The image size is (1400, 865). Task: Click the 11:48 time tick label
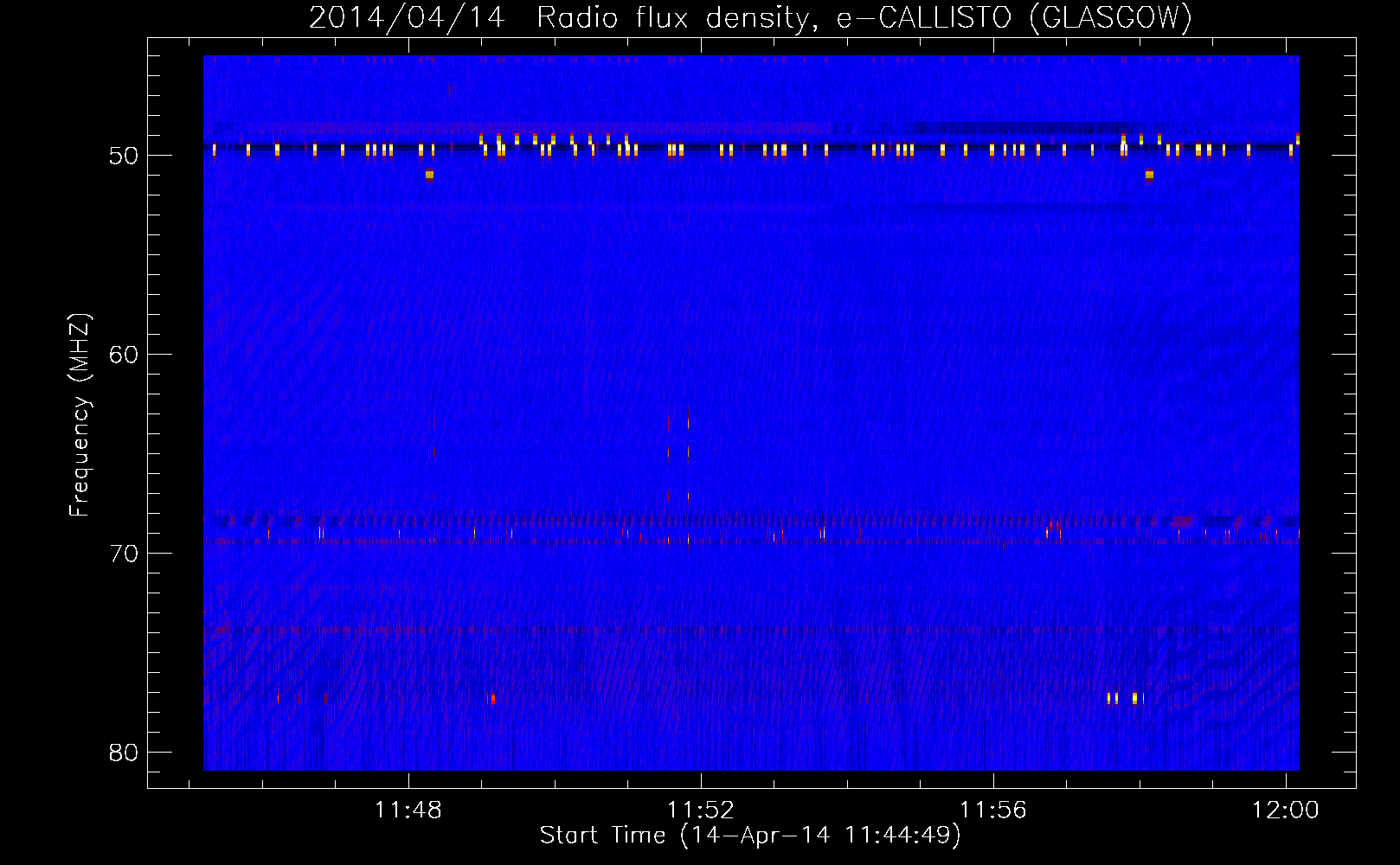click(408, 810)
